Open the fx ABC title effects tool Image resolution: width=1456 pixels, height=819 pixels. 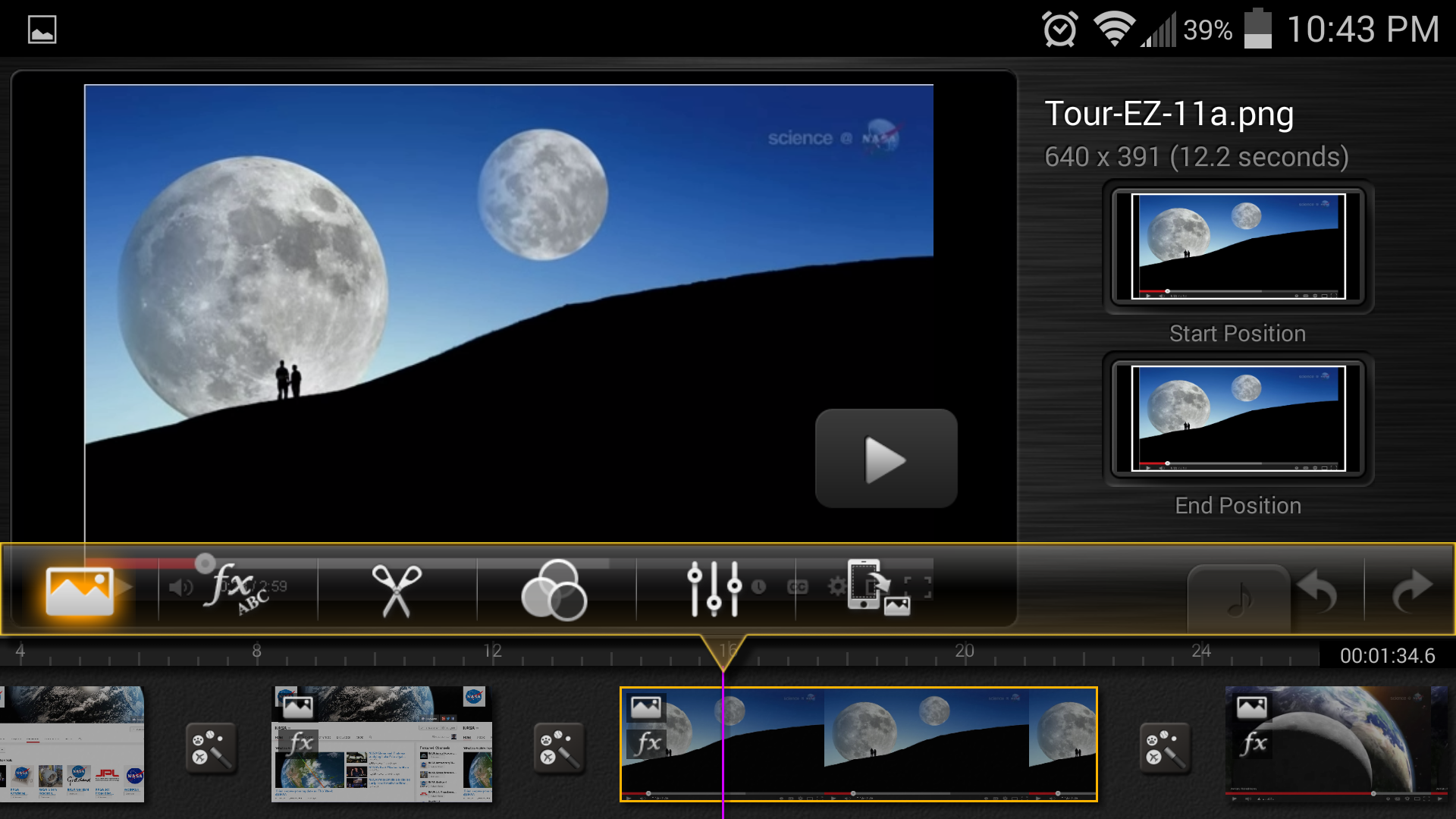pyautogui.click(x=237, y=589)
